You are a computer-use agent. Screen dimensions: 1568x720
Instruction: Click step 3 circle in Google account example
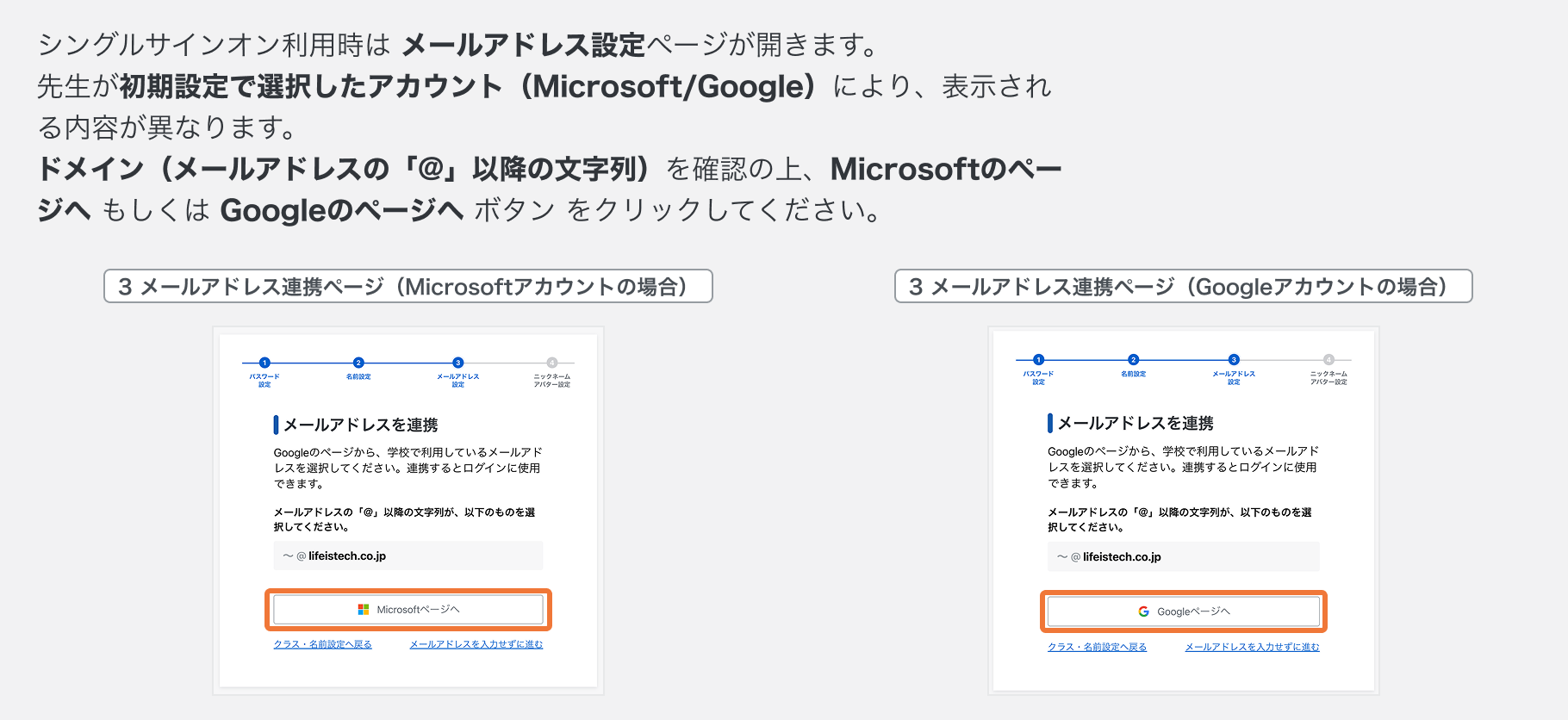[1234, 360]
